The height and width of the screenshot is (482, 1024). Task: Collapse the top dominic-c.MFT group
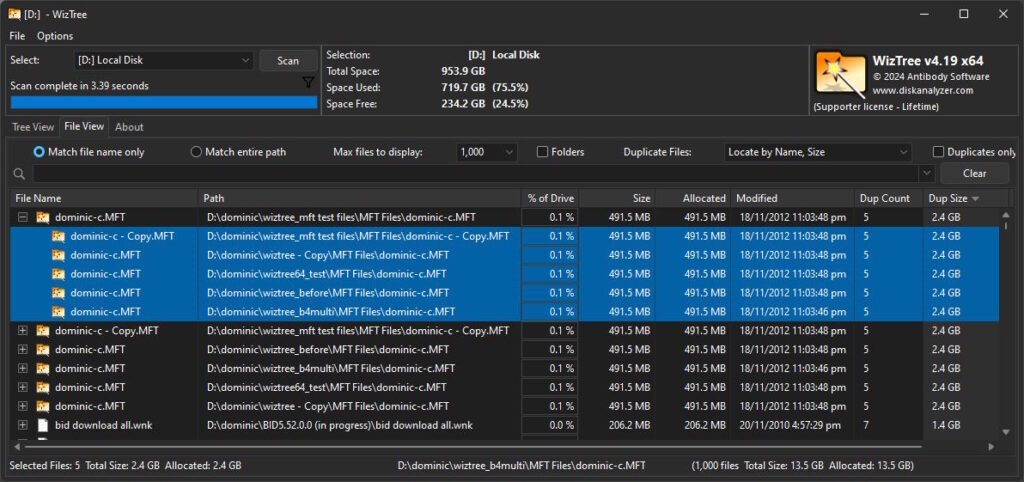[23, 217]
